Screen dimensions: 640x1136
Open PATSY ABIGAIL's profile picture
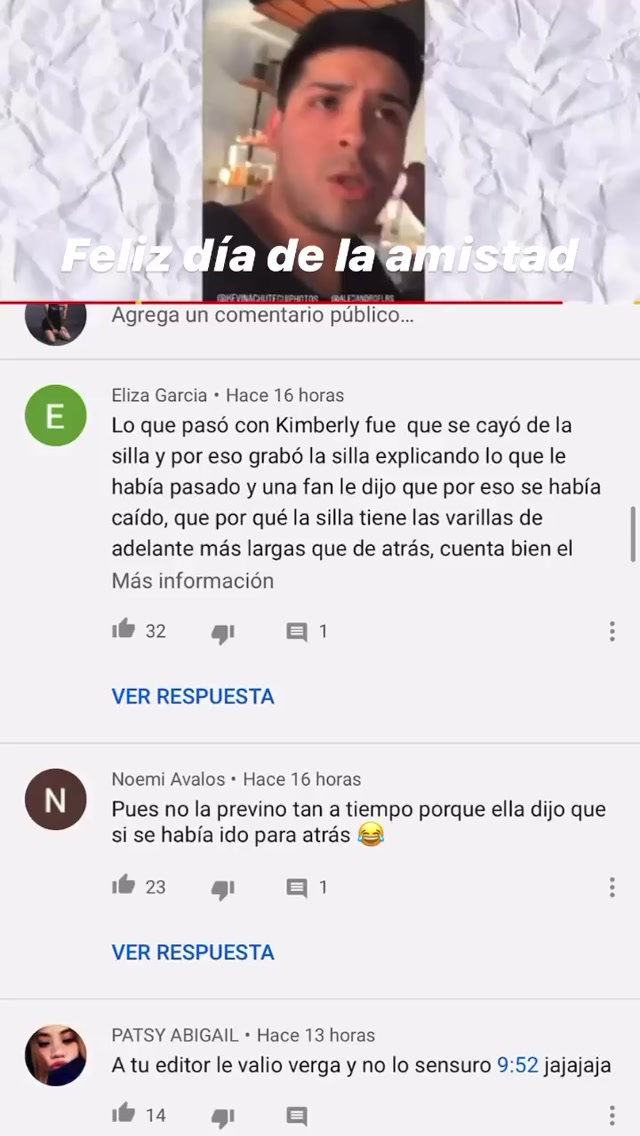click(56, 1055)
